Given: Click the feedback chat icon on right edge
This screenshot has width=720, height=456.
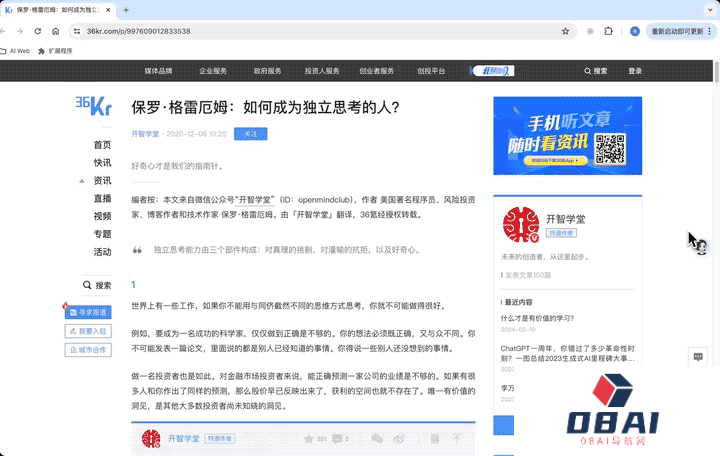Looking at the screenshot, I should point(699,356).
